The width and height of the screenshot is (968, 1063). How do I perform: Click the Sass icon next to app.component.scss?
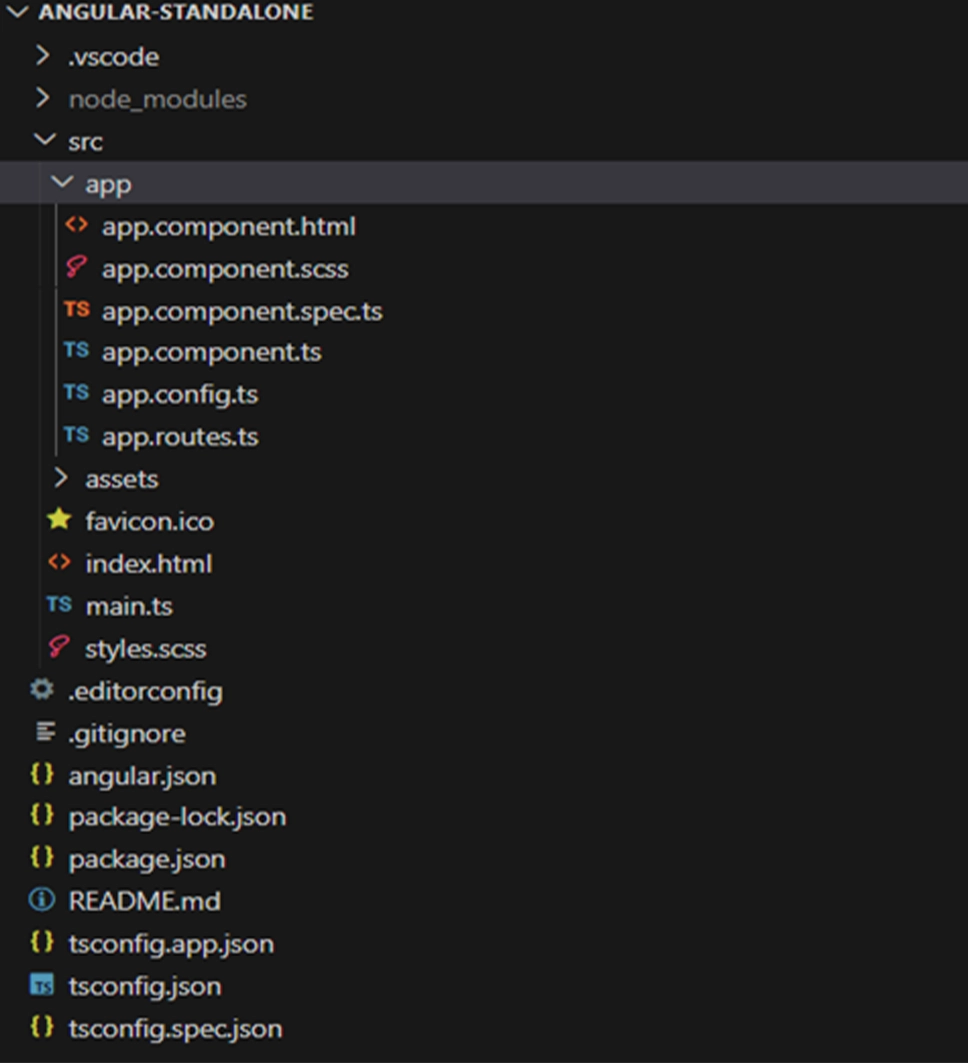[76, 267]
